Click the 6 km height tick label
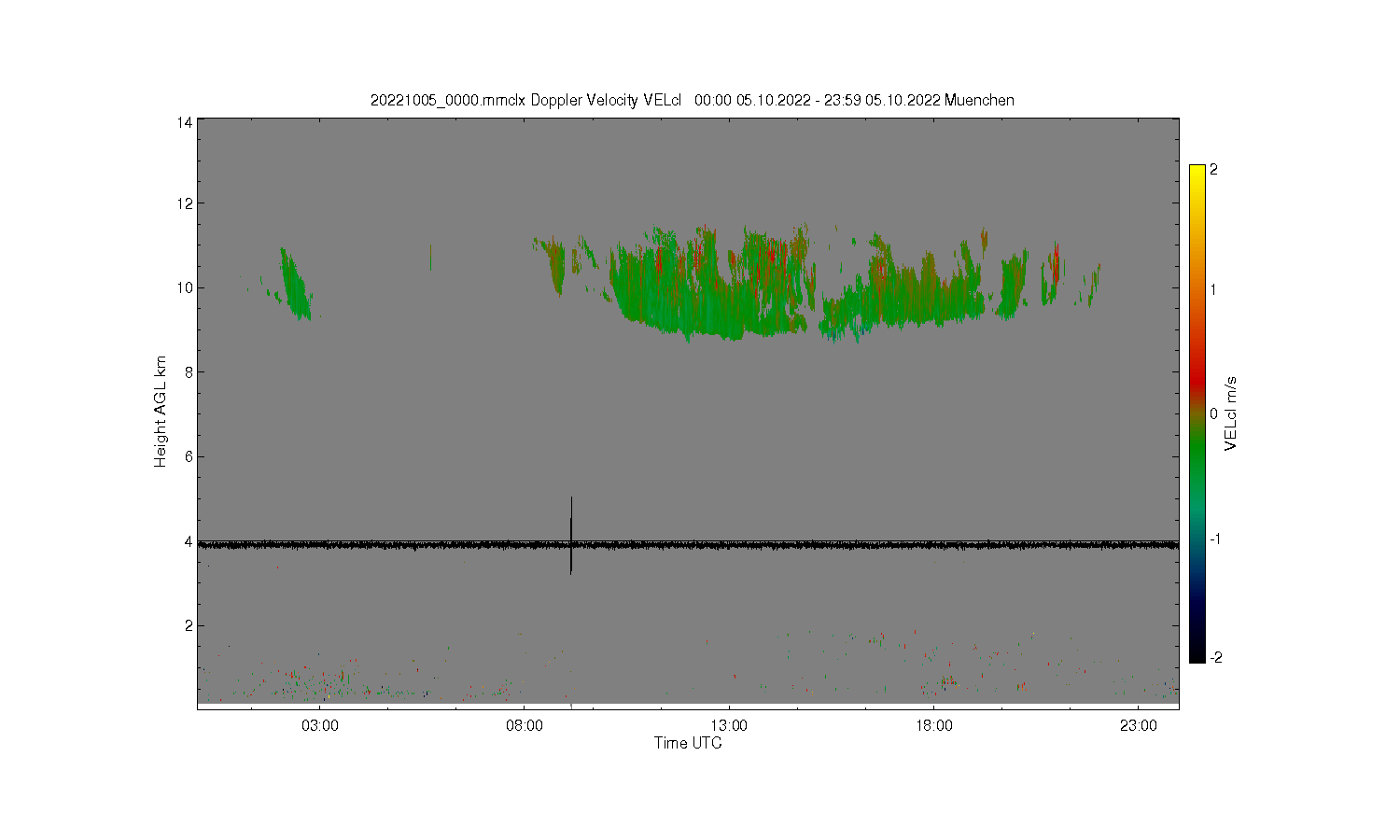 pyautogui.click(x=189, y=456)
